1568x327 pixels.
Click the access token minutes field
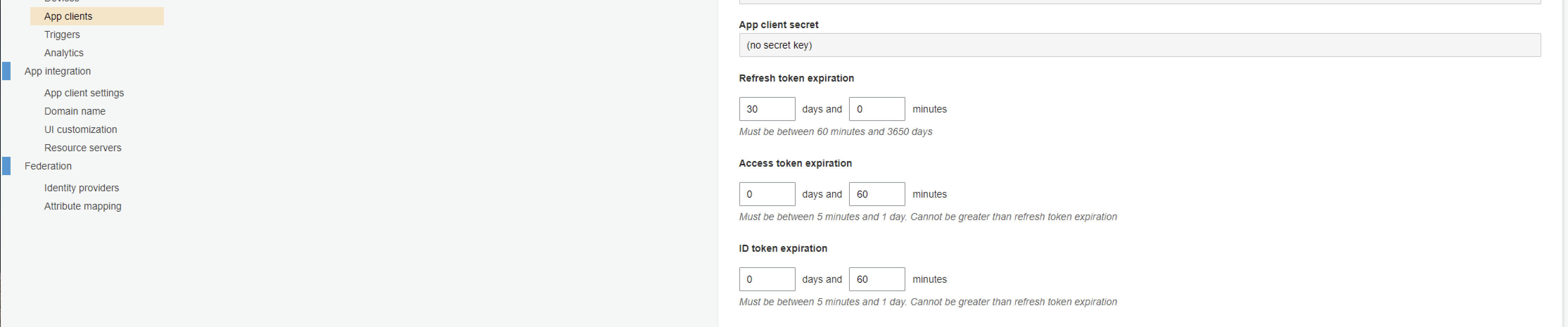[x=877, y=194]
